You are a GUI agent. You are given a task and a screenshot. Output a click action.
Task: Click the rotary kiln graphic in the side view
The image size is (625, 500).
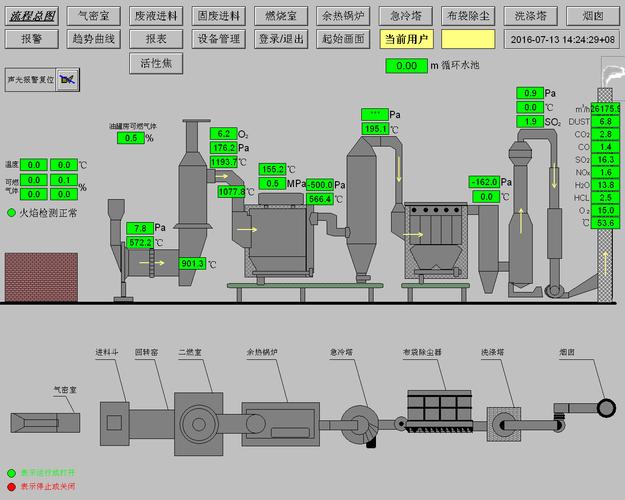[x=152, y=263]
